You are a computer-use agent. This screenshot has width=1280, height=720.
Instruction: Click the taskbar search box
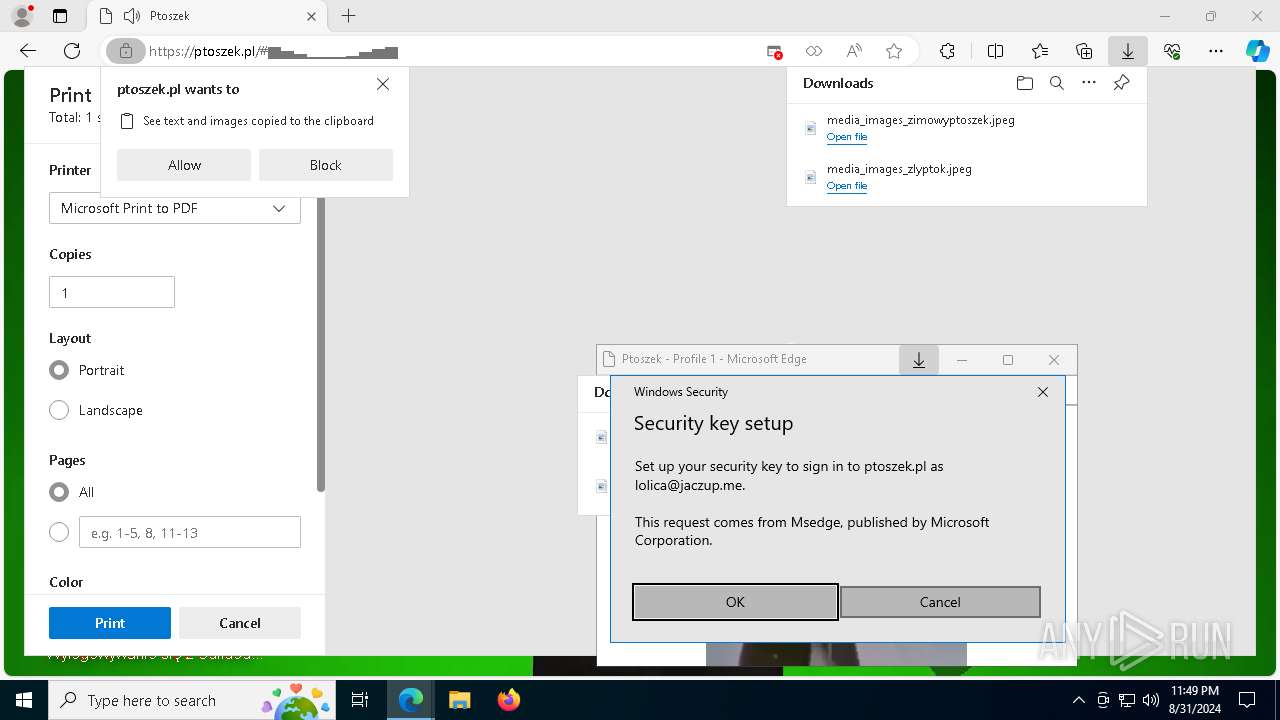(192, 700)
